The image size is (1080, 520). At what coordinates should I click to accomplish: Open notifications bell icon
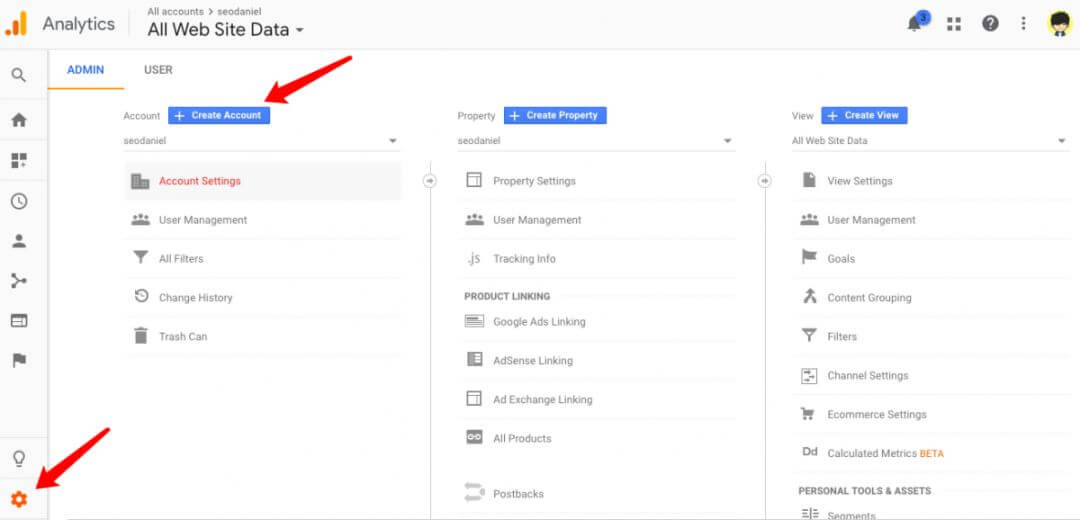915,23
